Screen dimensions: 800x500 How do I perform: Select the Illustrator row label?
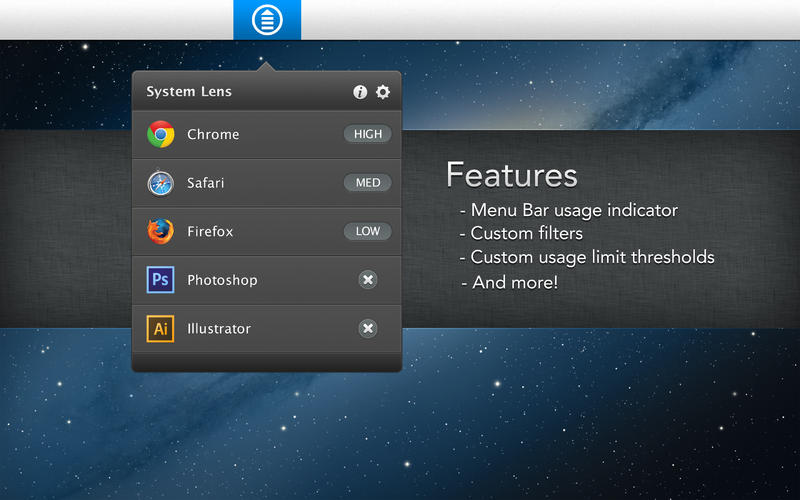219,329
